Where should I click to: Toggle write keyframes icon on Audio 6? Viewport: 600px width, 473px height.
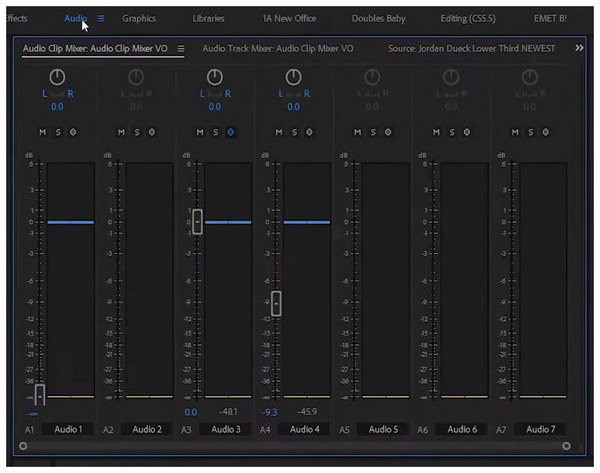point(467,132)
